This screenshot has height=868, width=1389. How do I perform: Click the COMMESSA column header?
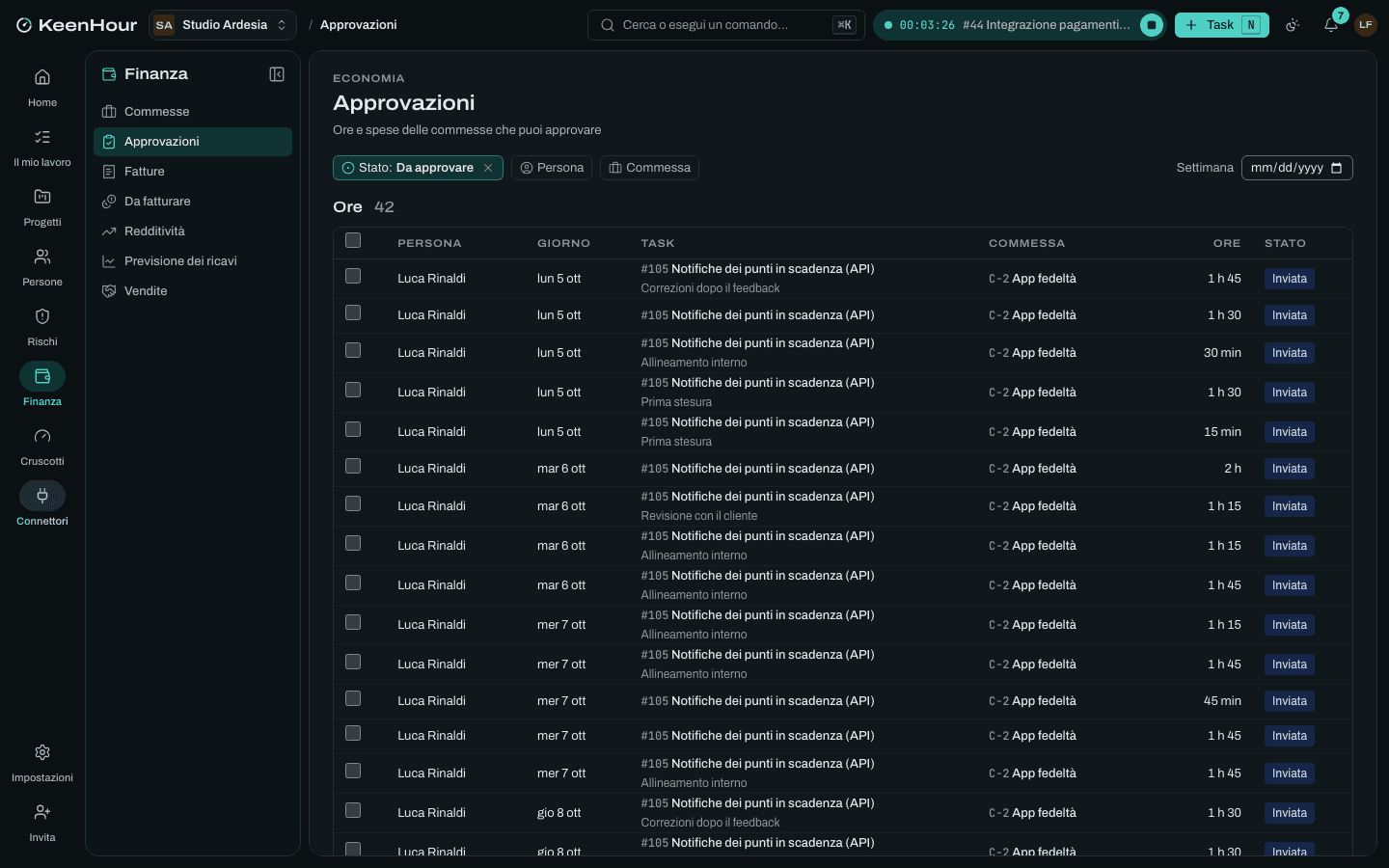[1026, 243]
